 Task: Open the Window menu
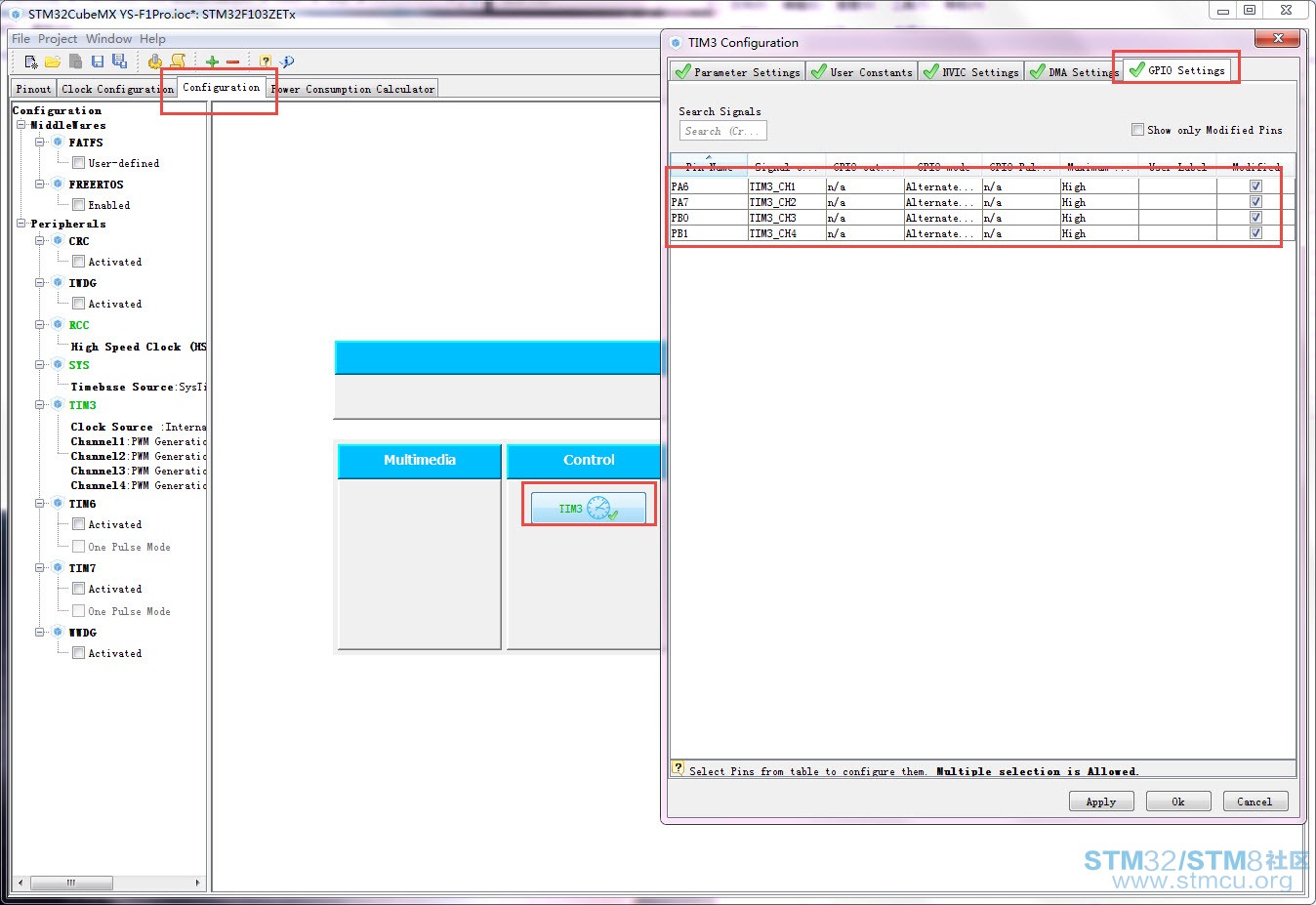[x=108, y=39]
